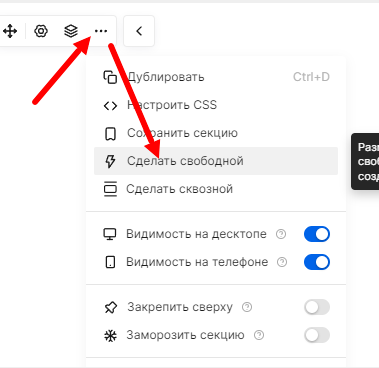Click the Сделать сквозной layout icon
379x368 pixels.
coord(110,189)
